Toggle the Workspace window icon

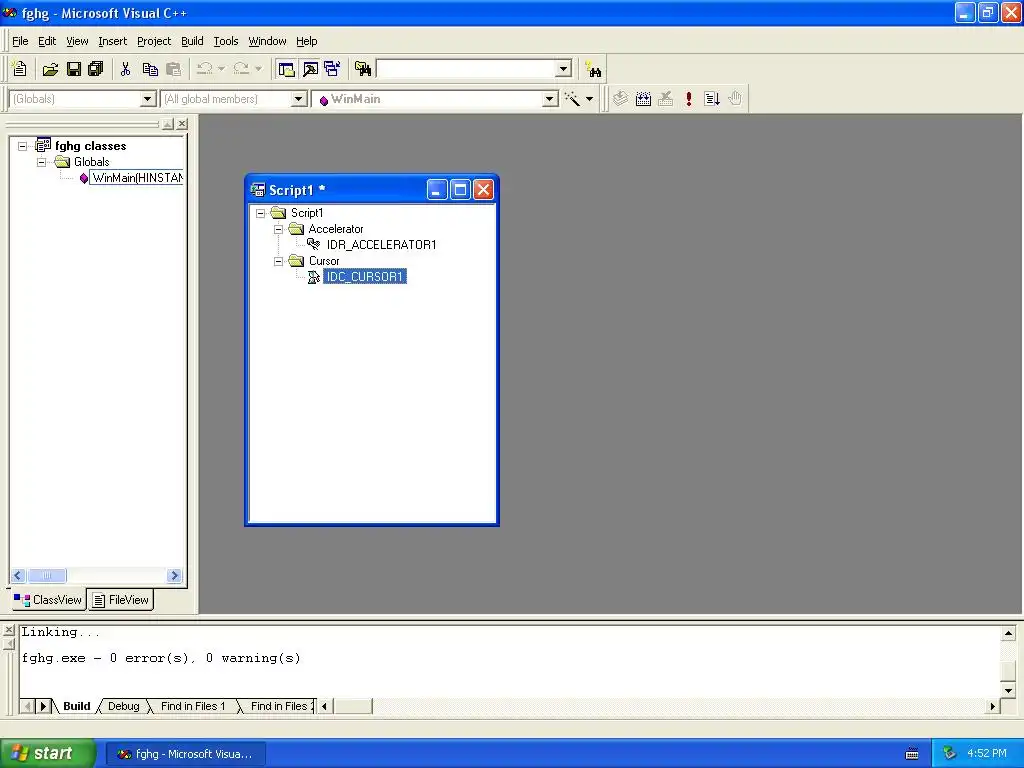pos(286,69)
